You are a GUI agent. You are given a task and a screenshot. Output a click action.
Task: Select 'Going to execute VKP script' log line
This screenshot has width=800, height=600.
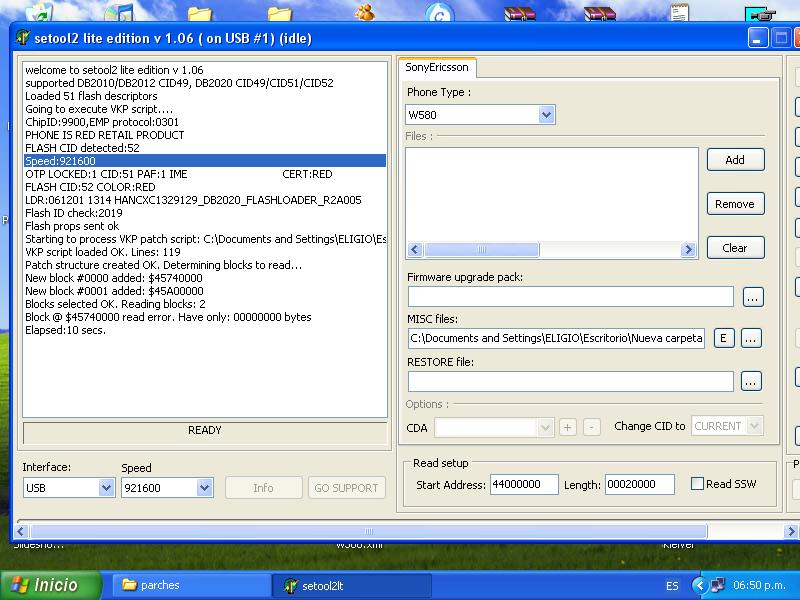click(99, 109)
